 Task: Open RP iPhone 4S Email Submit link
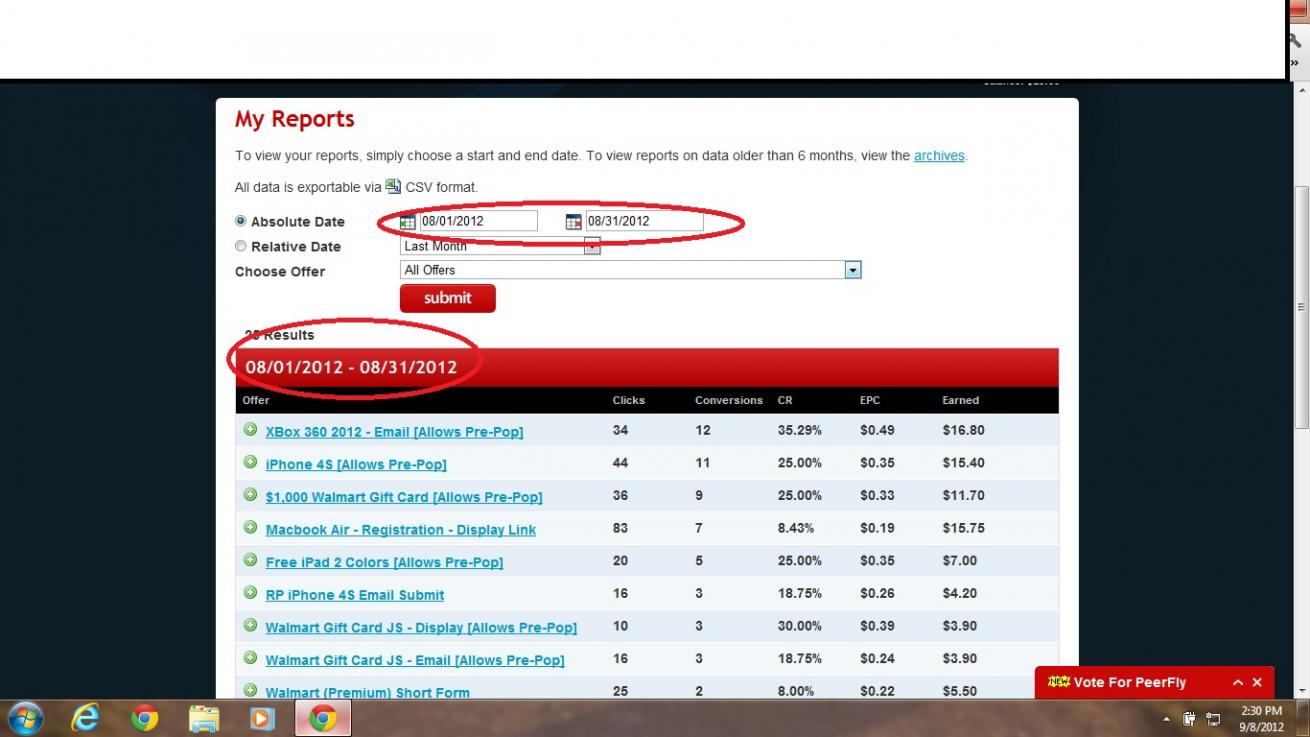click(355, 595)
